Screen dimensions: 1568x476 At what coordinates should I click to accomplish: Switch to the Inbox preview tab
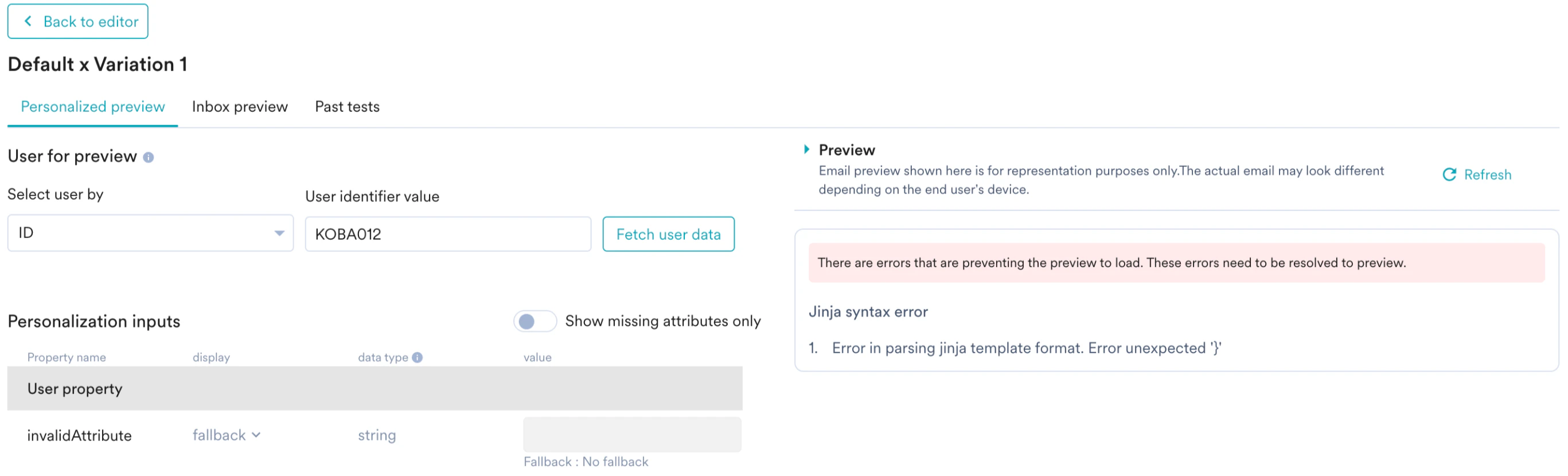click(x=239, y=107)
